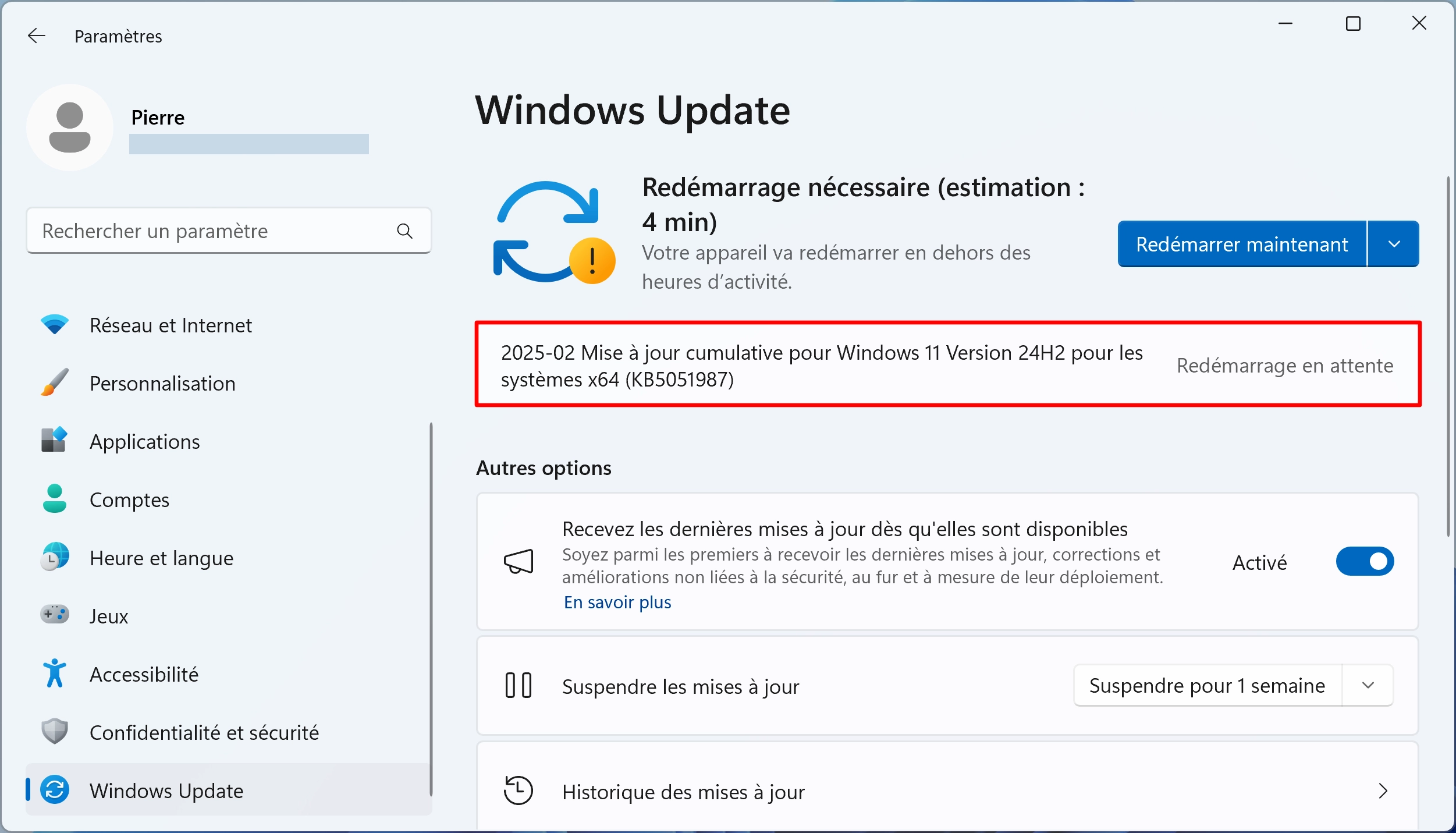Expand the restart options arrow
The height and width of the screenshot is (833, 1456).
point(1394,244)
